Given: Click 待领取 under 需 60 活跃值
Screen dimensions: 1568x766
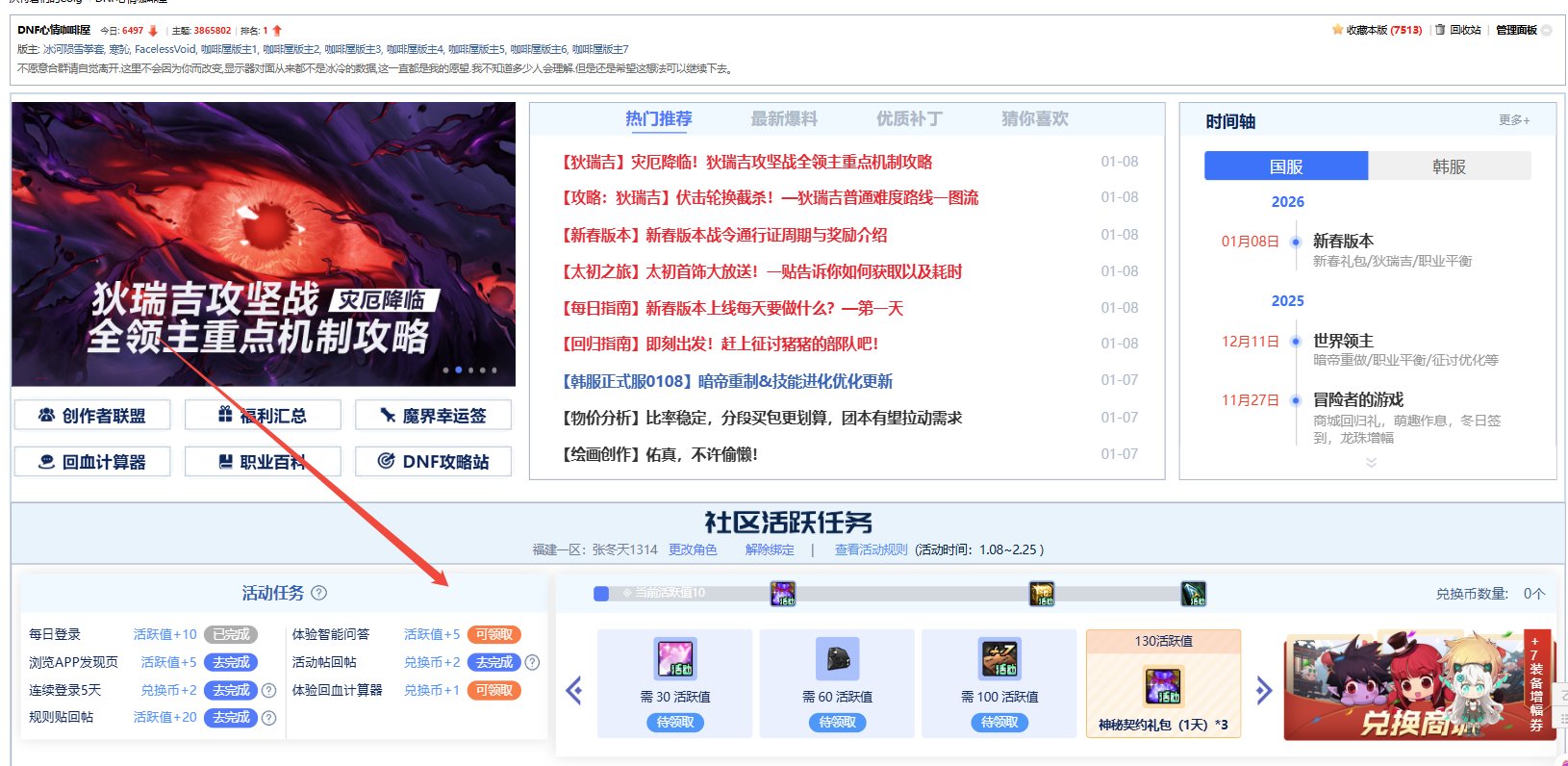Looking at the screenshot, I should tap(838, 722).
